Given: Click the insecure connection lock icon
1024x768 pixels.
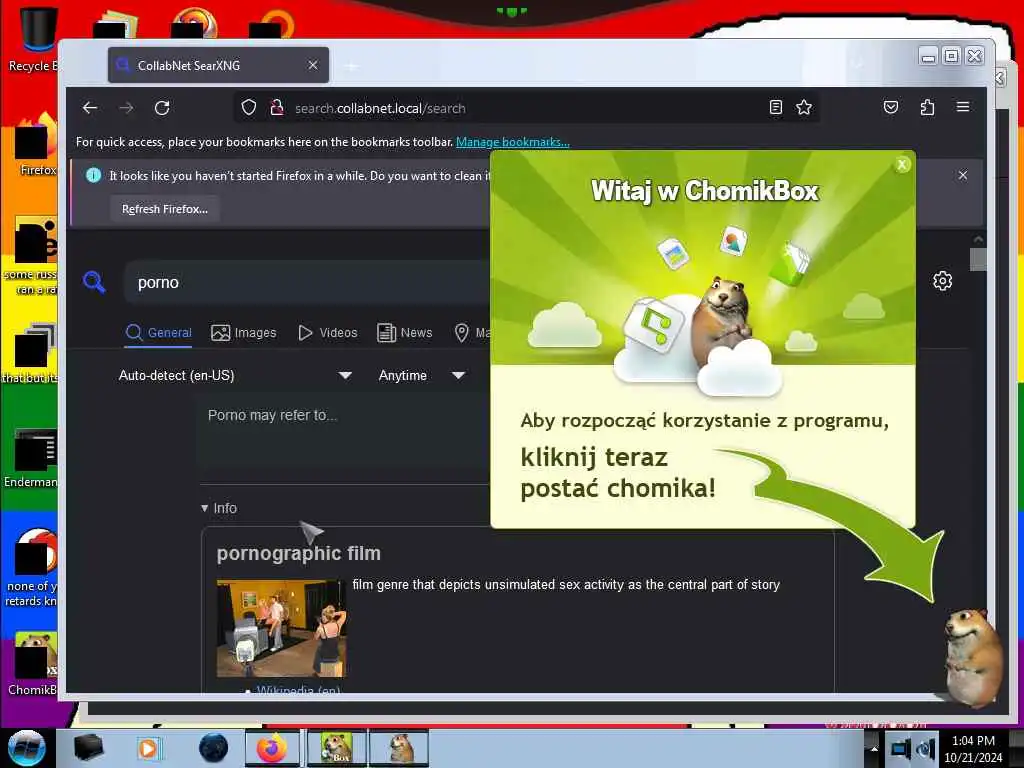Looking at the screenshot, I should tap(277, 108).
